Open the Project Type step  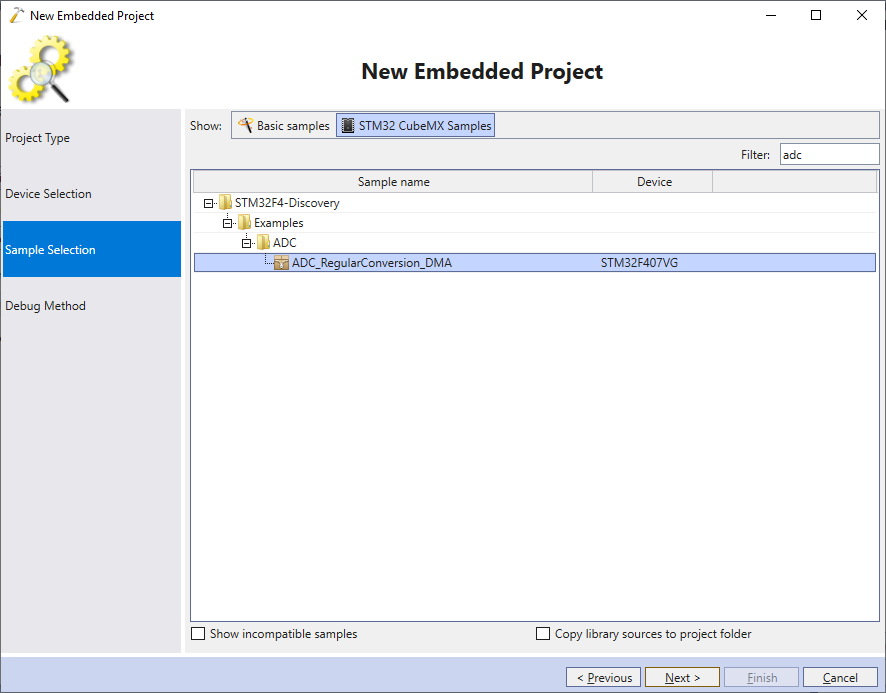[x=92, y=138]
